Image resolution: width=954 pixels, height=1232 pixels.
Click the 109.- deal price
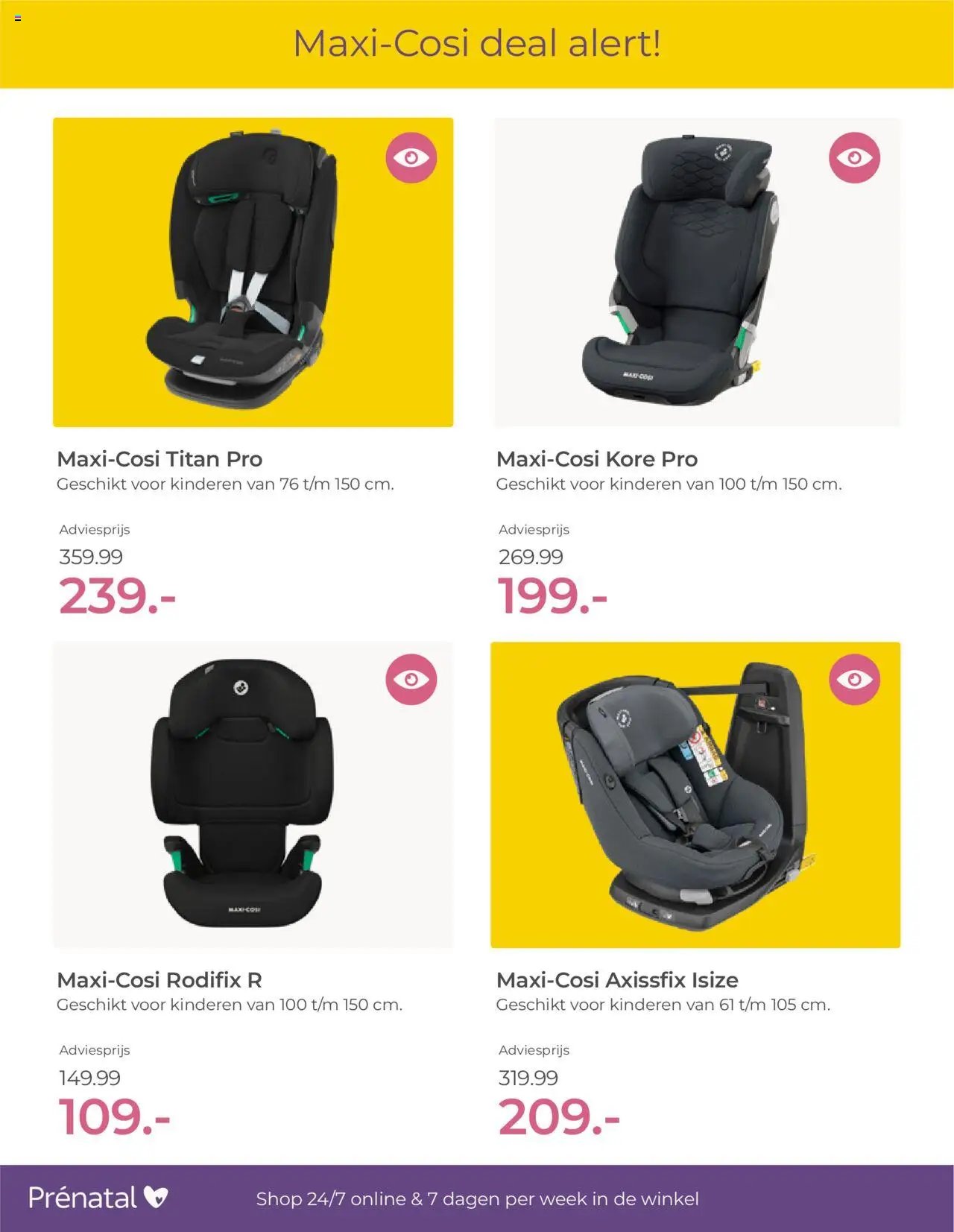pyautogui.click(x=115, y=1116)
